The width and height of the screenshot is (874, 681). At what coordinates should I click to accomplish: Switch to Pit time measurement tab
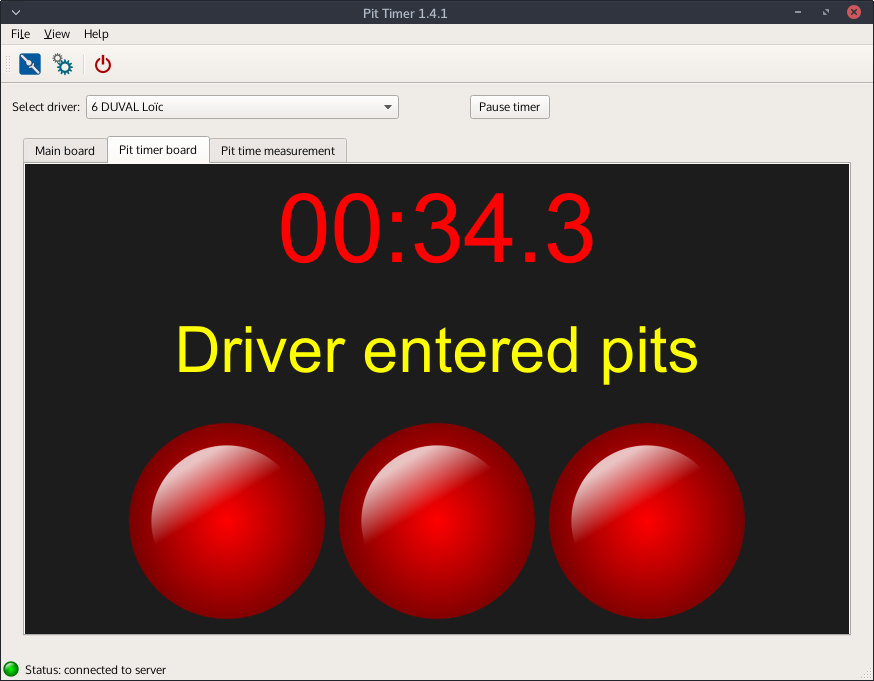(278, 151)
